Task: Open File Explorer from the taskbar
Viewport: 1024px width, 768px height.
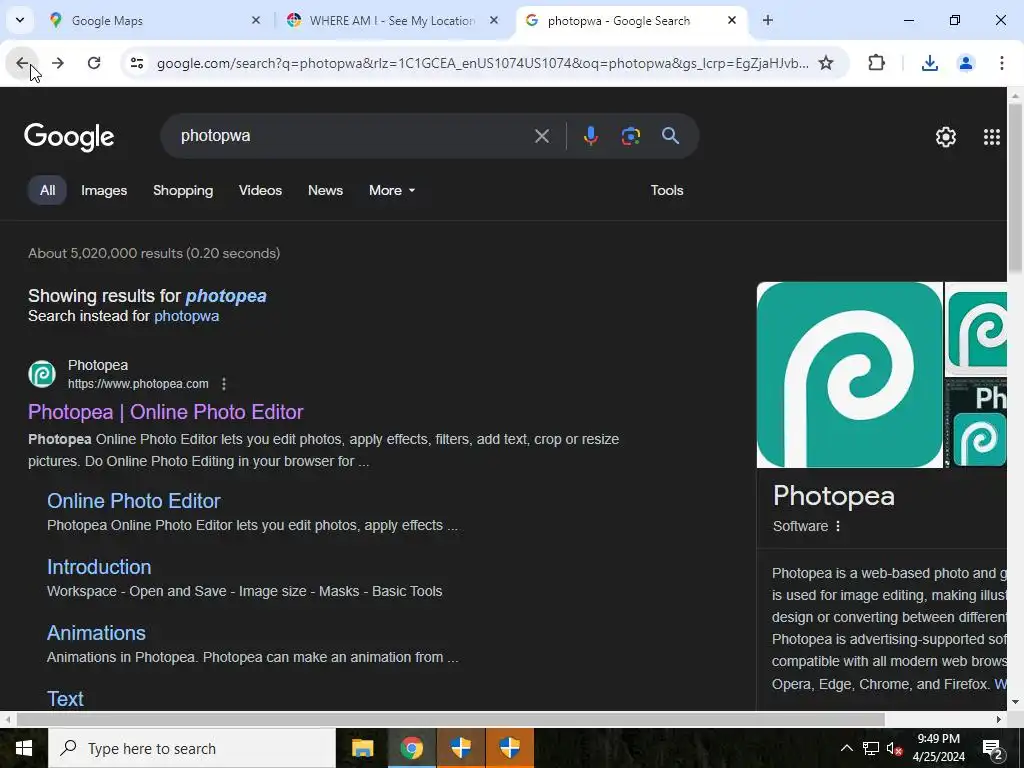Action: 362,748
